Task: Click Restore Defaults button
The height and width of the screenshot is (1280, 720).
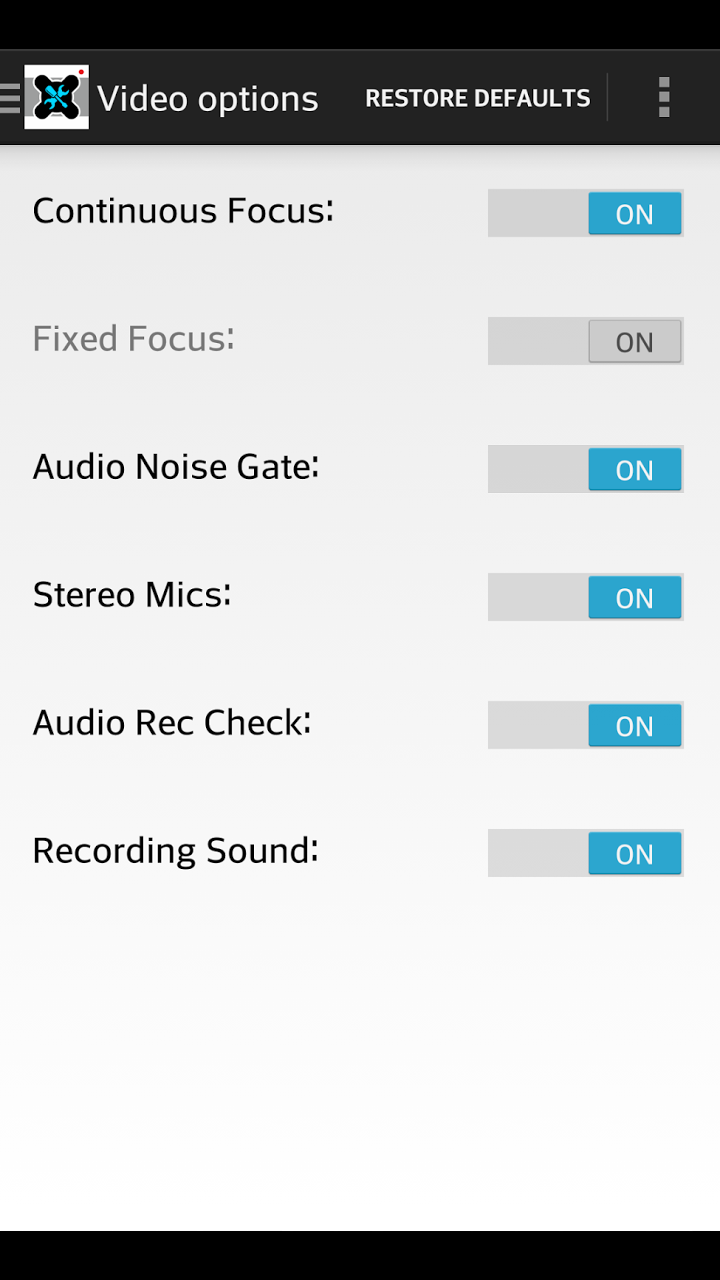Action: (x=477, y=98)
